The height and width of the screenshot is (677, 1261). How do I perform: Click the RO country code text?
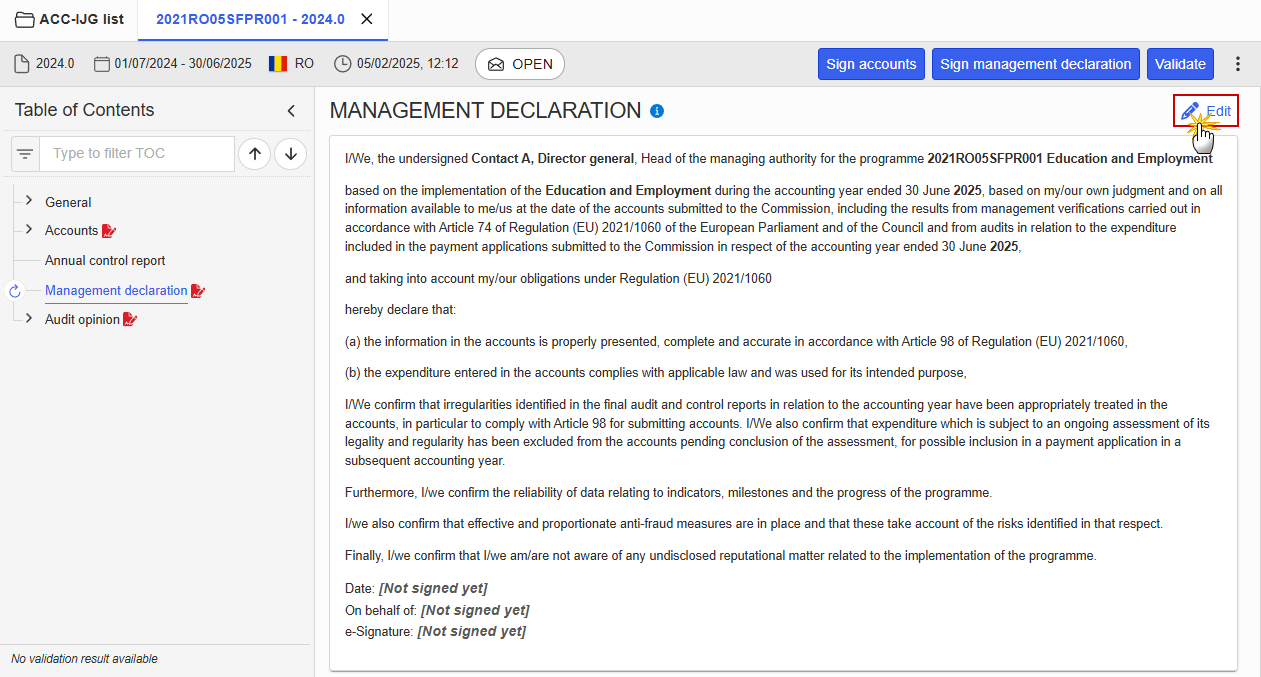pyautogui.click(x=304, y=64)
